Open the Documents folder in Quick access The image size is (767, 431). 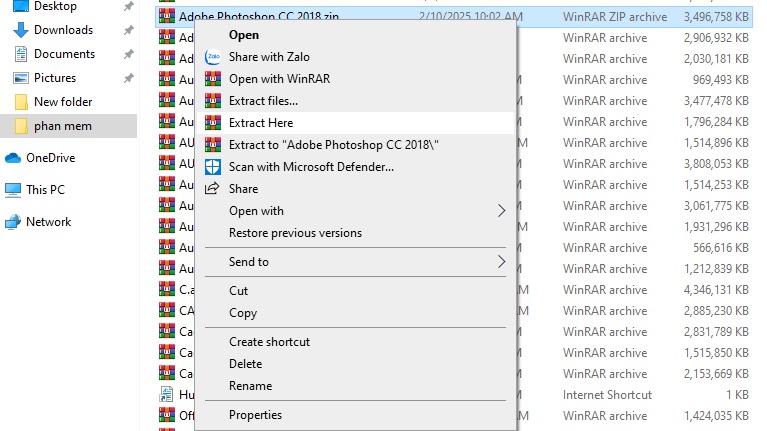[64, 54]
